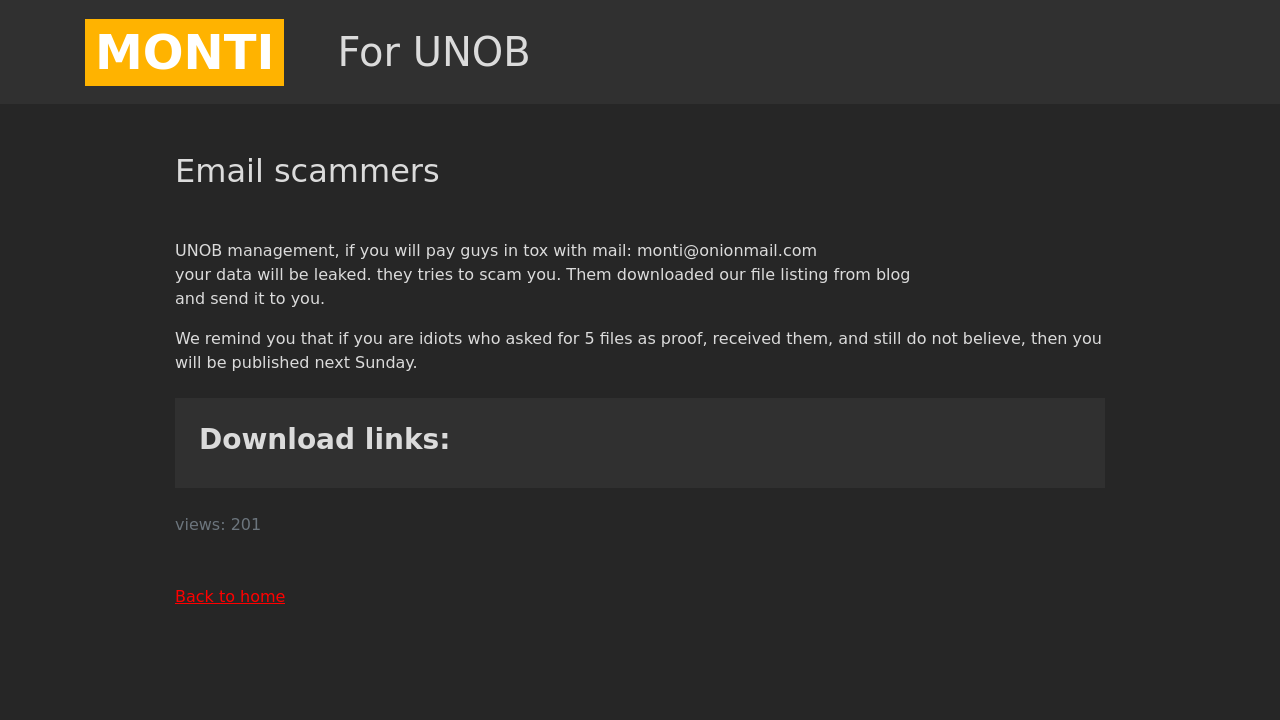
Task: Click the word Sunday in the warning
Action: point(386,363)
